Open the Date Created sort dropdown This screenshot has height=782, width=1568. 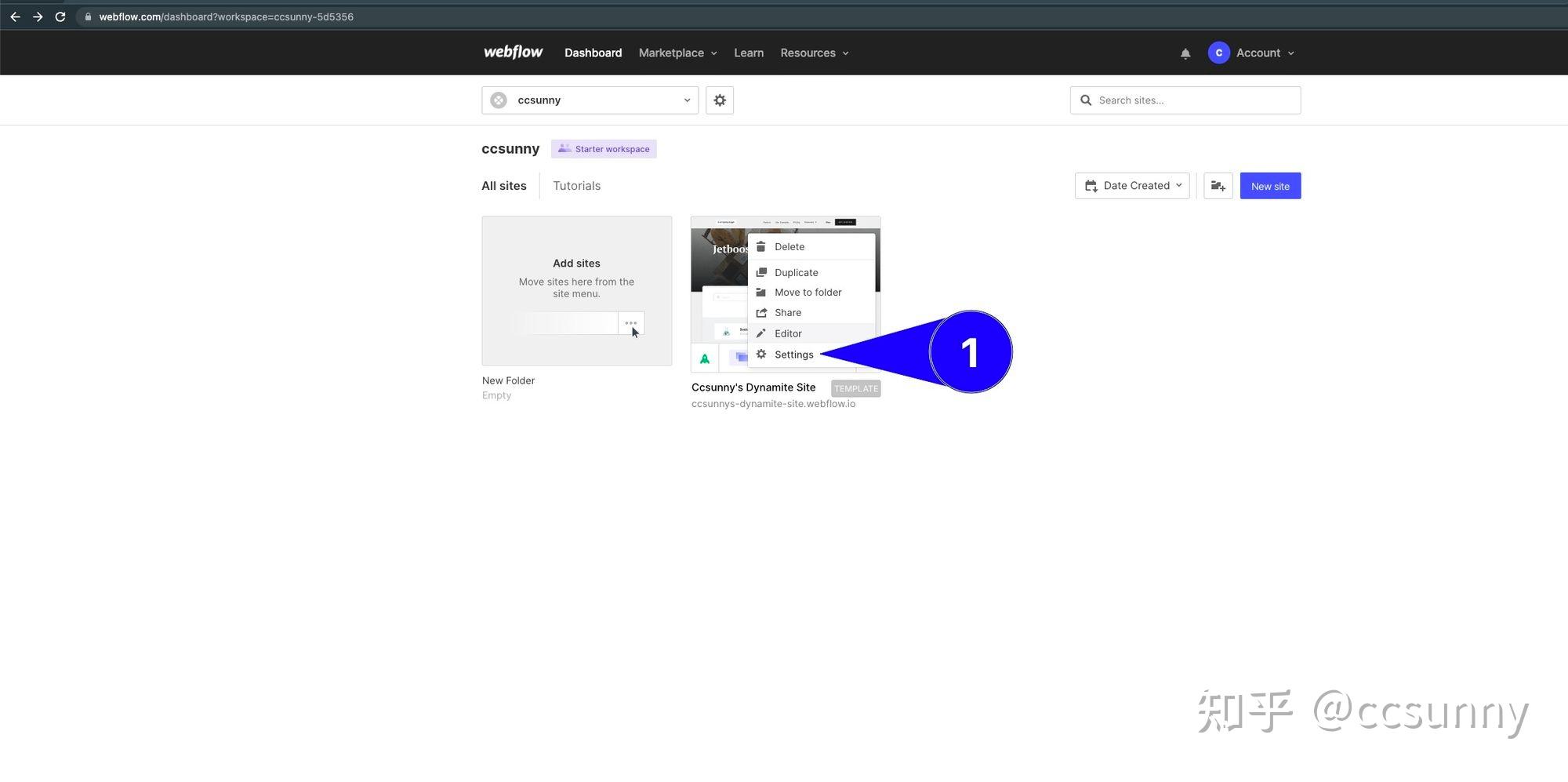point(1132,186)
